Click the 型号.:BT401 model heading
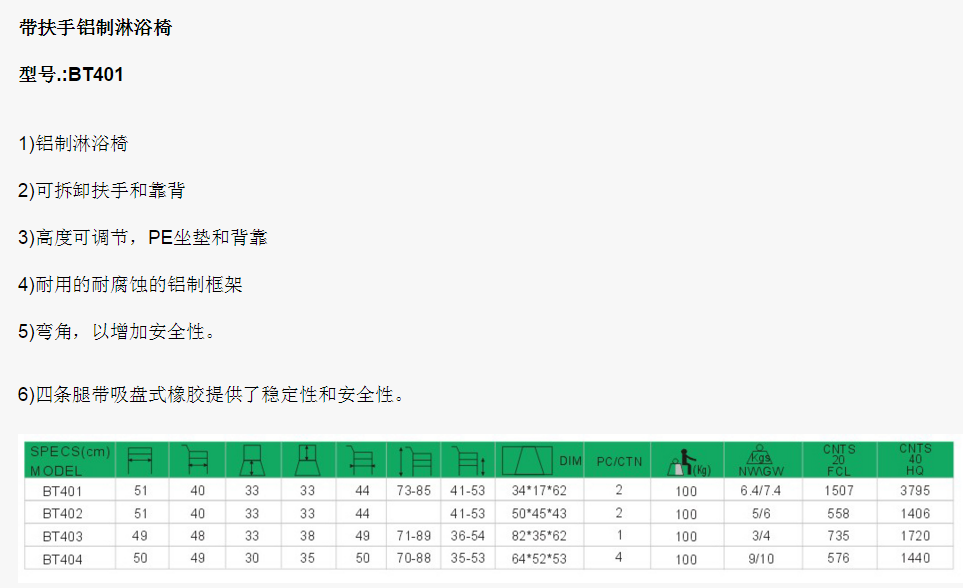Screen dimensions: 963x588 pos(72,74)
